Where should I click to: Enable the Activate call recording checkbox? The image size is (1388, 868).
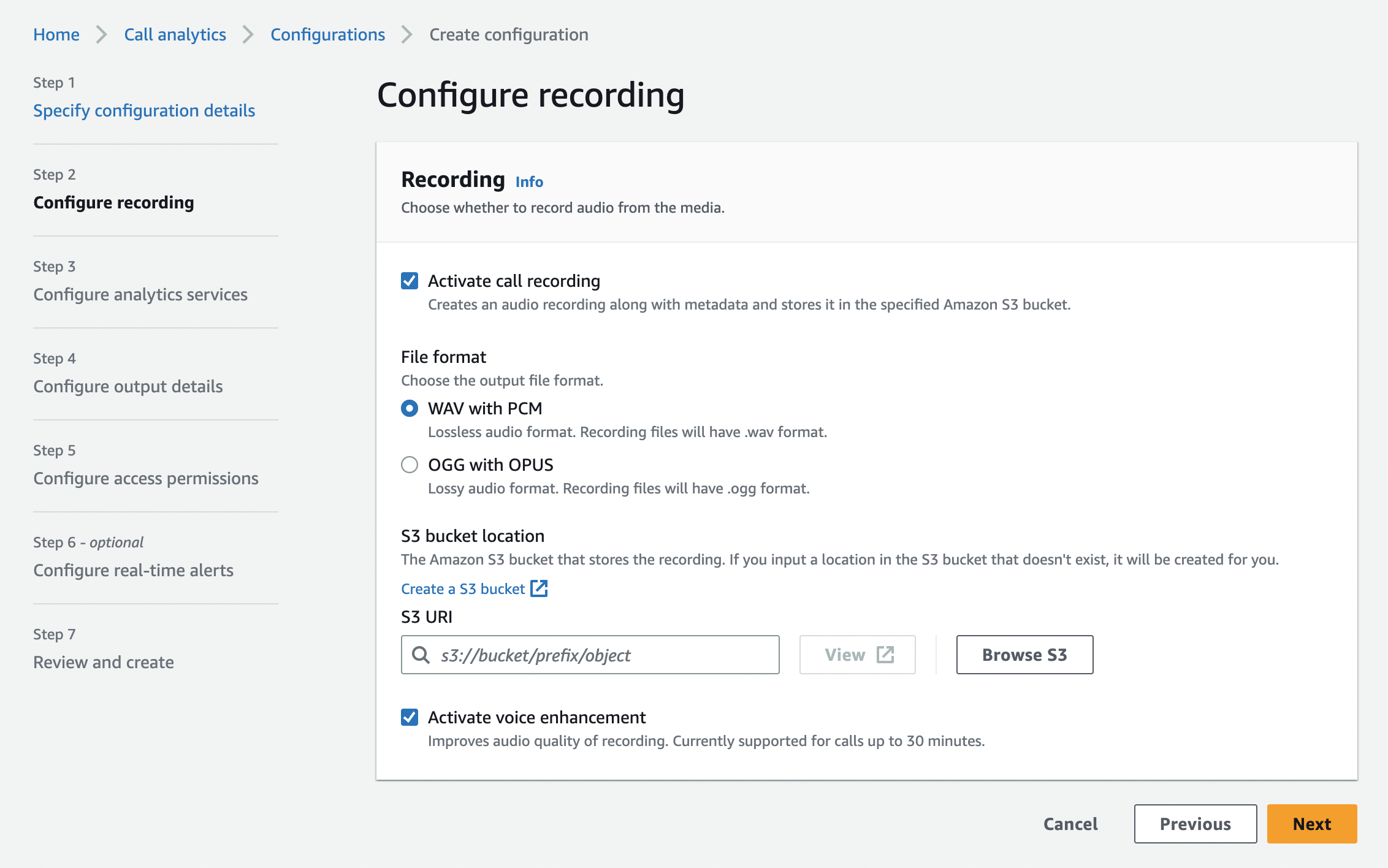click(410, 281)
